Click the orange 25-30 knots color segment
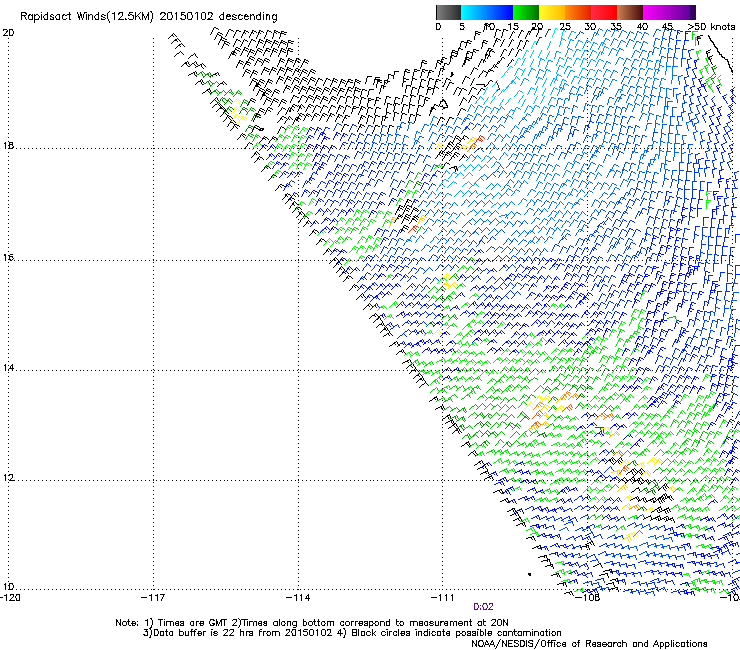This screenshot has height=650, width=740. pos(578,12)
